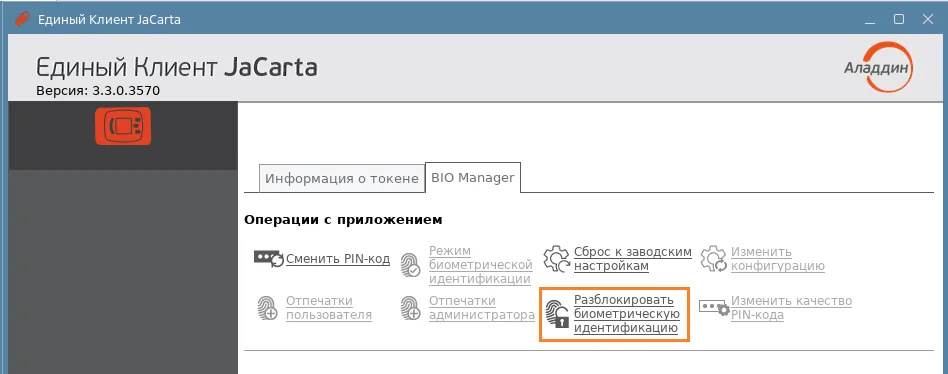Click the change configuration gear icon
The width and height of the screenshot is (948, 374).
point(713,259)
